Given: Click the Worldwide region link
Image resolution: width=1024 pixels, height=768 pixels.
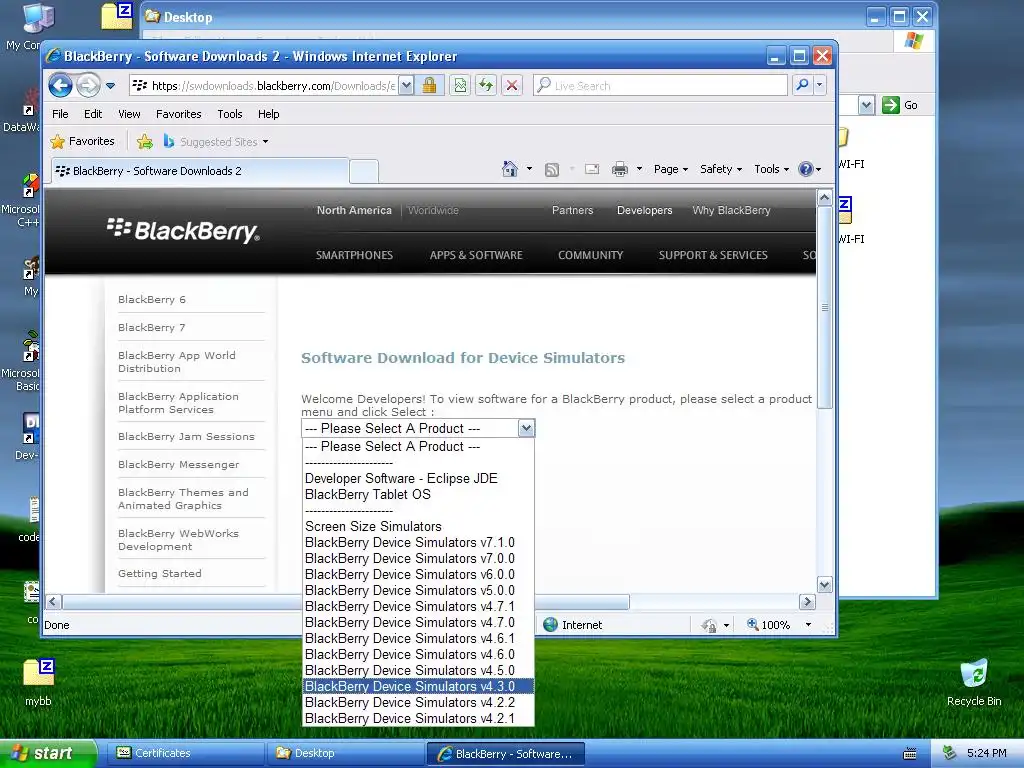Looking at the screenshot, I should pyautogui.click(x=433, y=210).
